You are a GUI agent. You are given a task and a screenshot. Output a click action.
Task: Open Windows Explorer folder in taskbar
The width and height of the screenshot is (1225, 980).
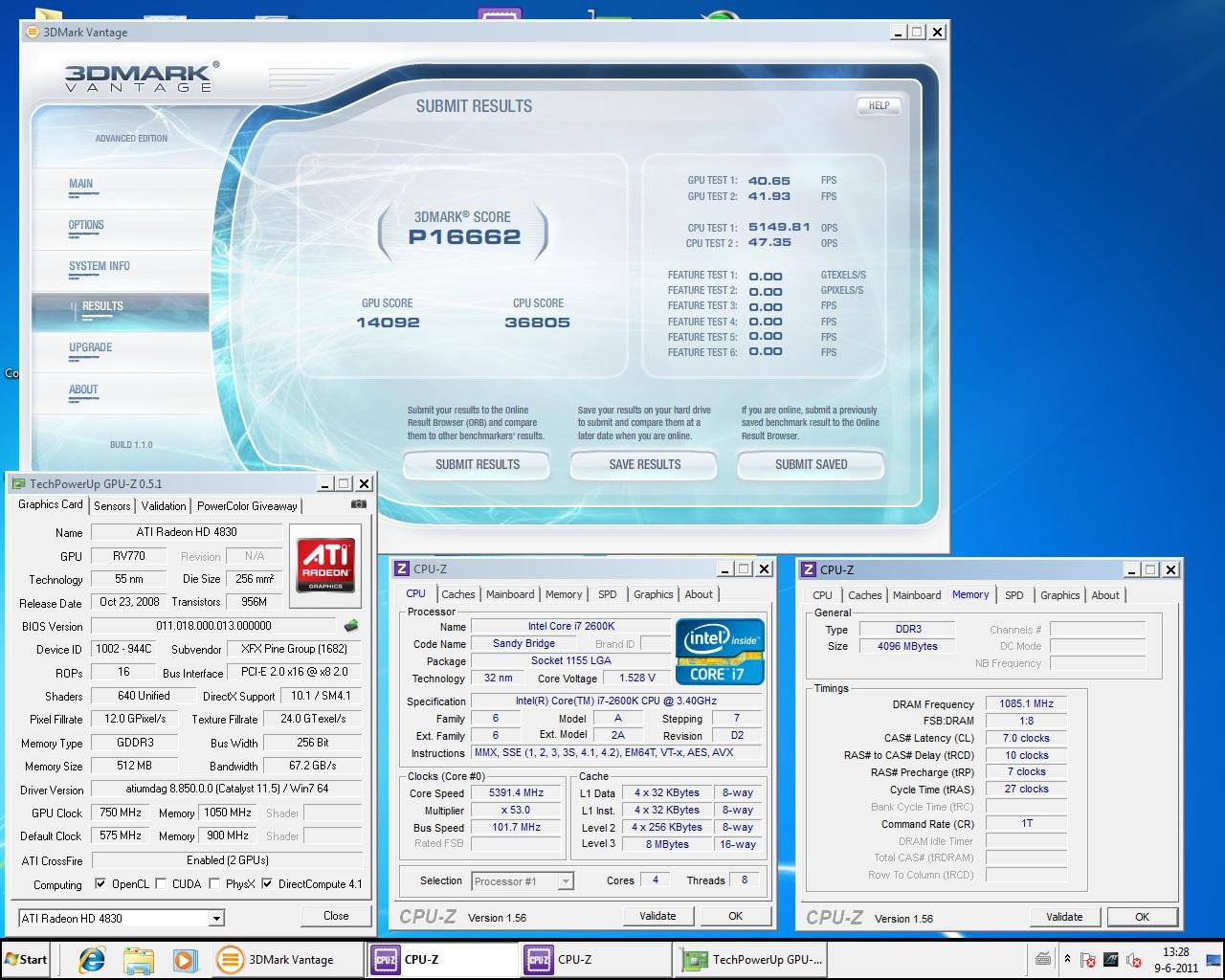coord(139,960)
